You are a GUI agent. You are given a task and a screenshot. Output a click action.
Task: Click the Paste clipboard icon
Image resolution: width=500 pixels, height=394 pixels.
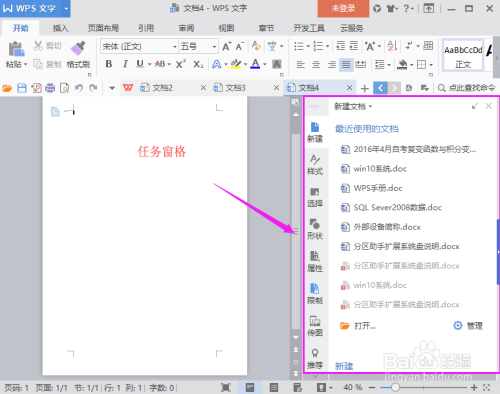[x=16, y=49]
